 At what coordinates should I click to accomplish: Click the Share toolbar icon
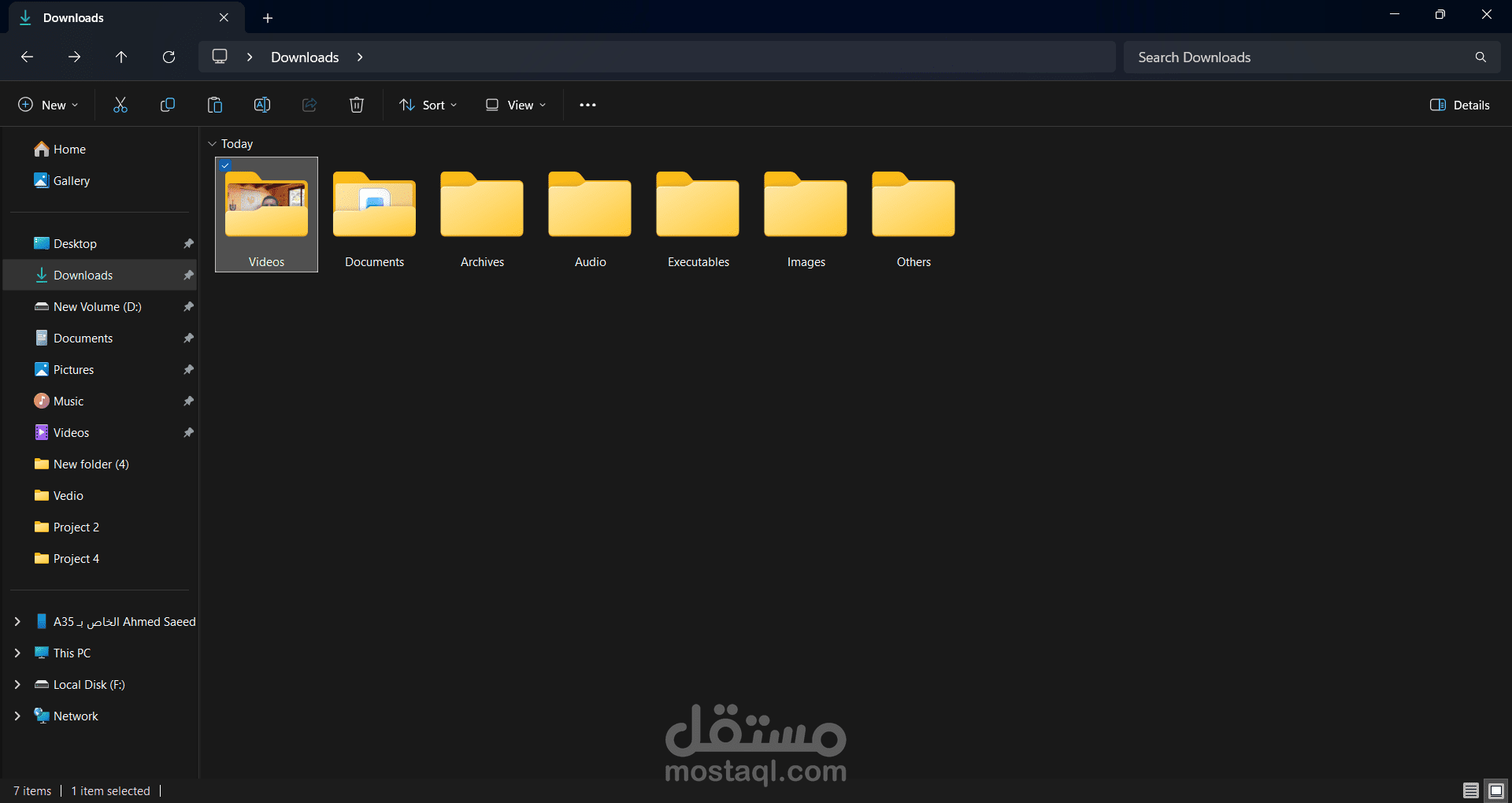coord(309,104)
